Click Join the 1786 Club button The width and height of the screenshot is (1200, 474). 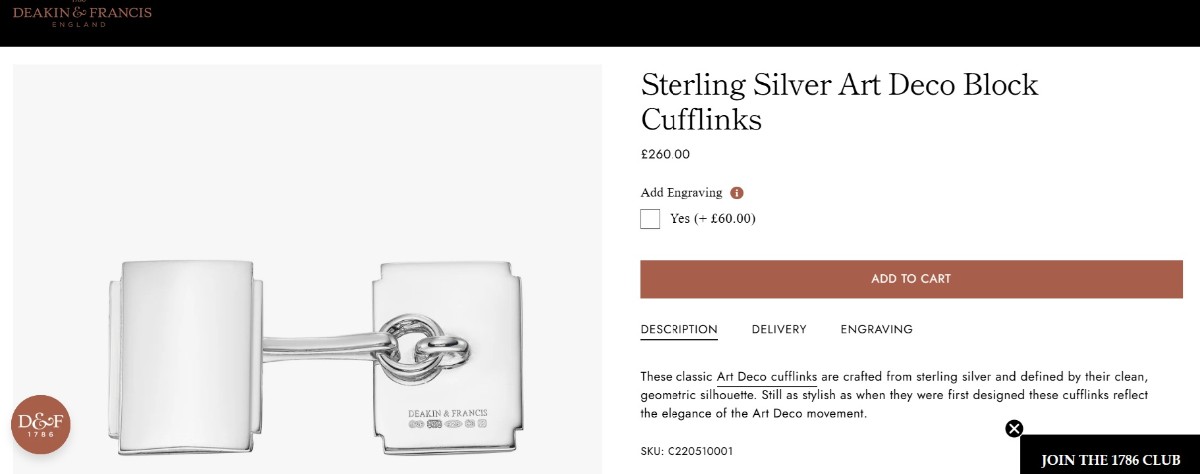point(1110,460)
